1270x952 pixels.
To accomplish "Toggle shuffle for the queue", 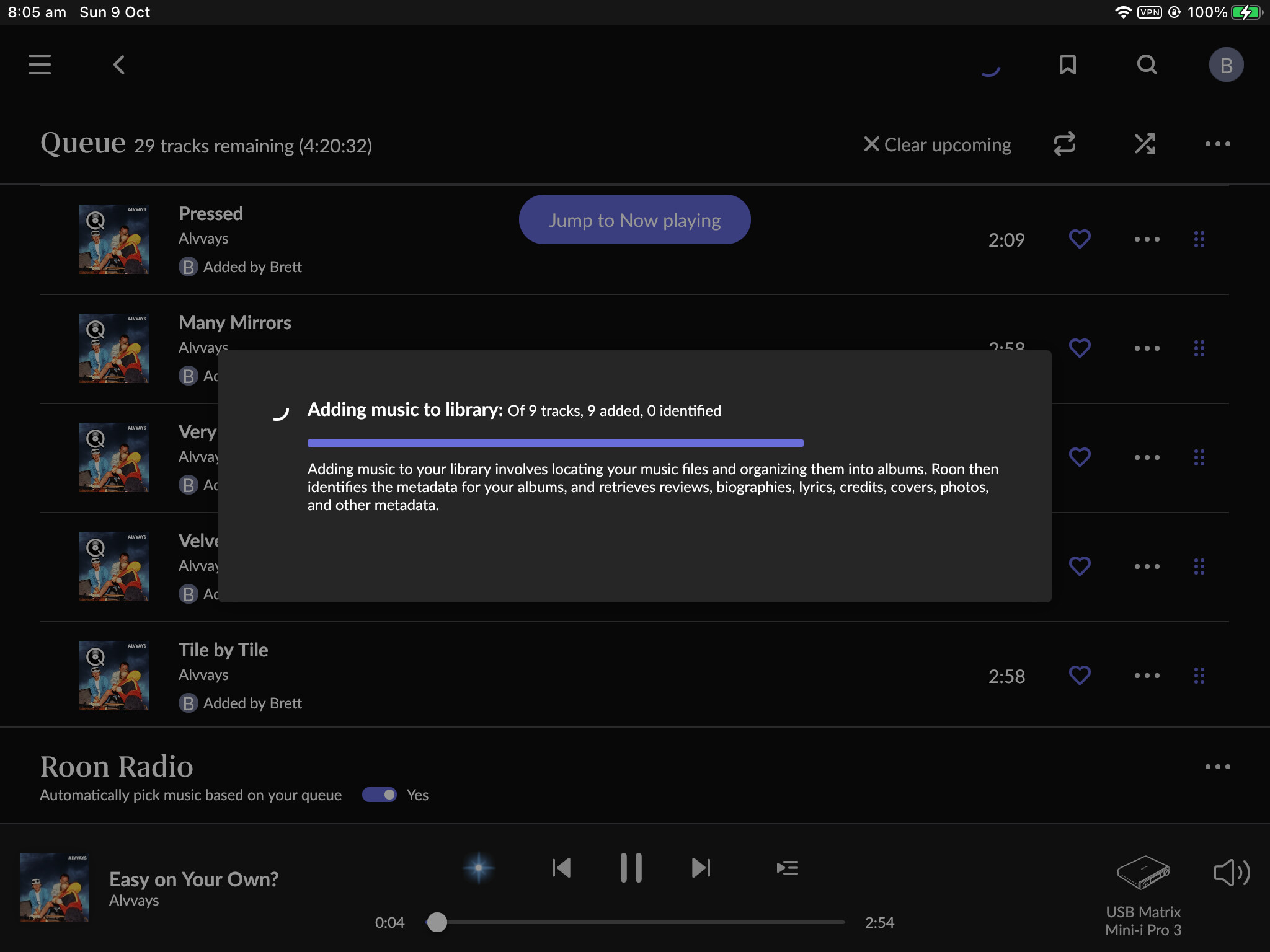I will 1145,144.
